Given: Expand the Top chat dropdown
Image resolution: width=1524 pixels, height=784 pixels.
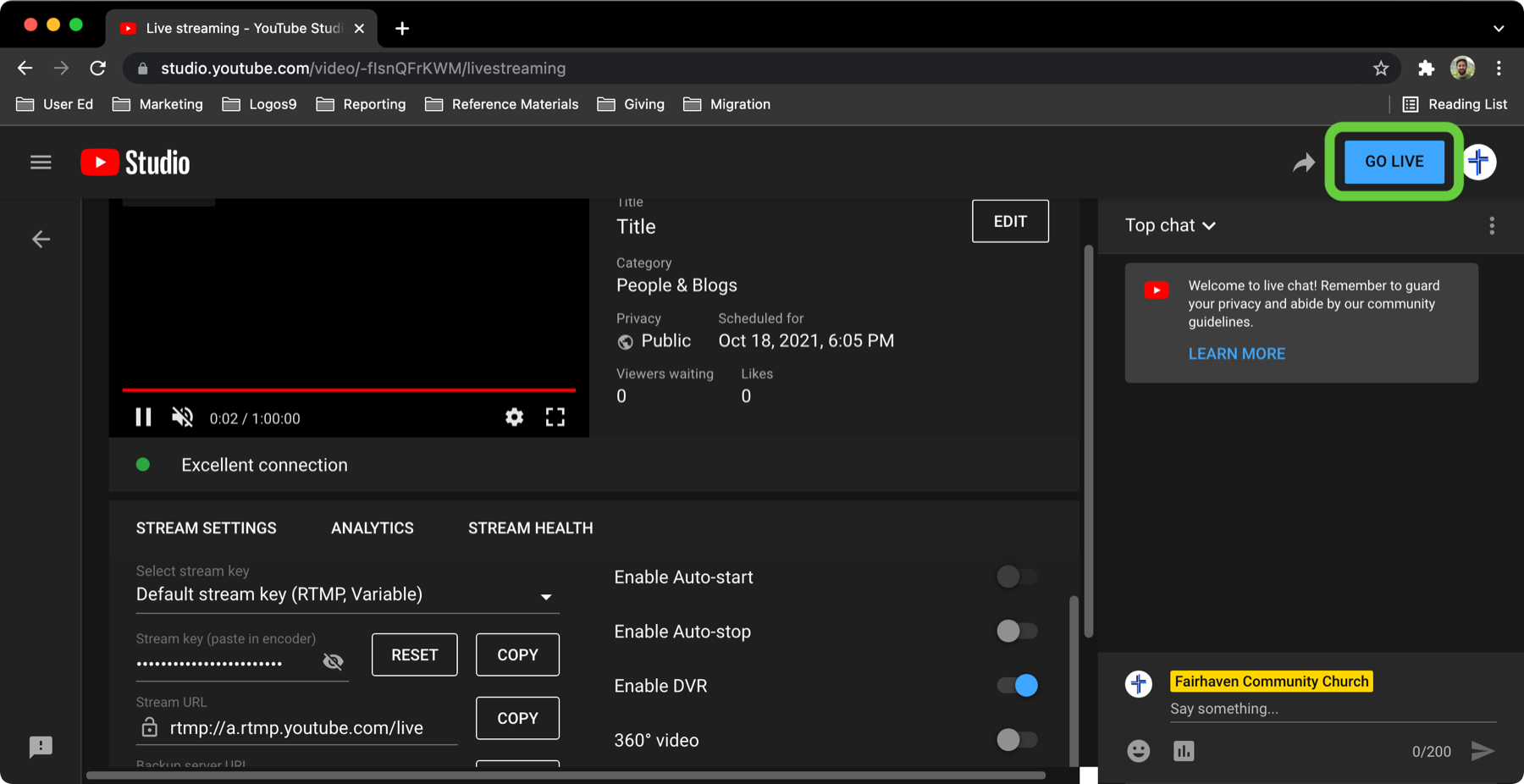Looking at the screenshot, I should tap(1170, 226).
